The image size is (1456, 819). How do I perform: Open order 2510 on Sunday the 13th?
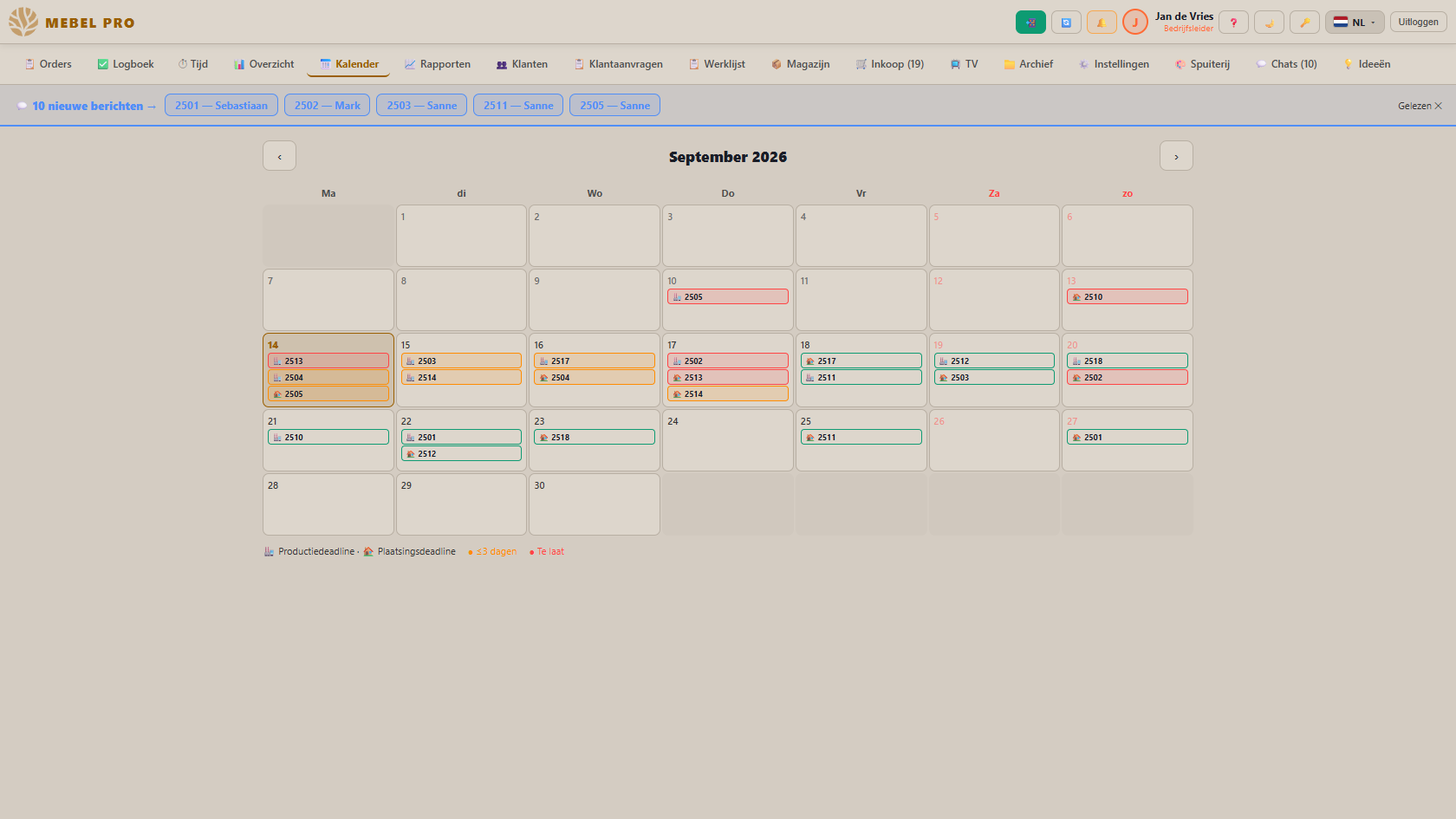pyautogui.click(x=1128, y=296)
